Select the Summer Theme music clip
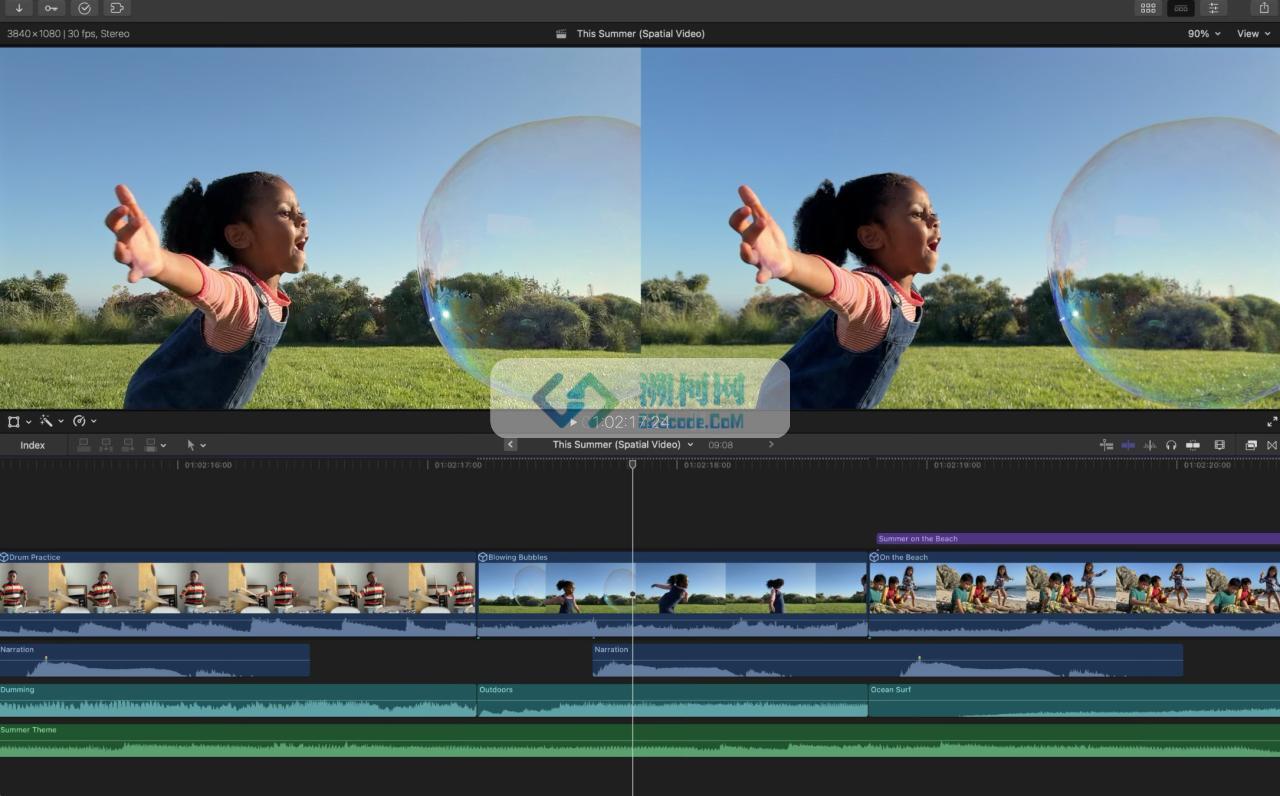This screenshot has width=1280, height=796. (x=640, y=740)
